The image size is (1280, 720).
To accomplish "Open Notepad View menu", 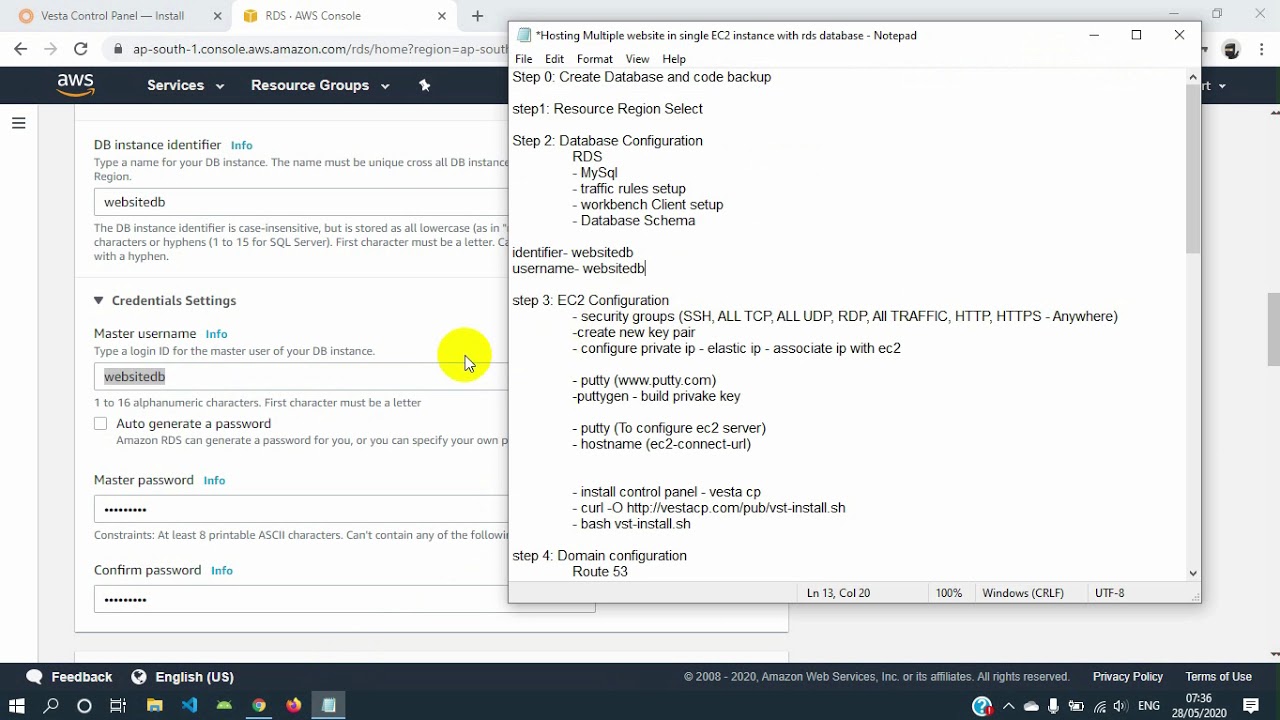I will click(x=637, y=59).
